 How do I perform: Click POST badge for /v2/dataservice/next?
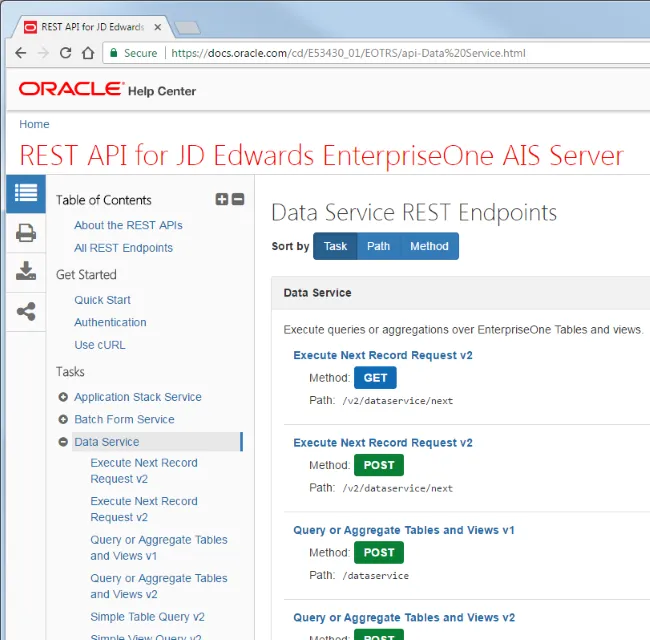pos(379,465)
